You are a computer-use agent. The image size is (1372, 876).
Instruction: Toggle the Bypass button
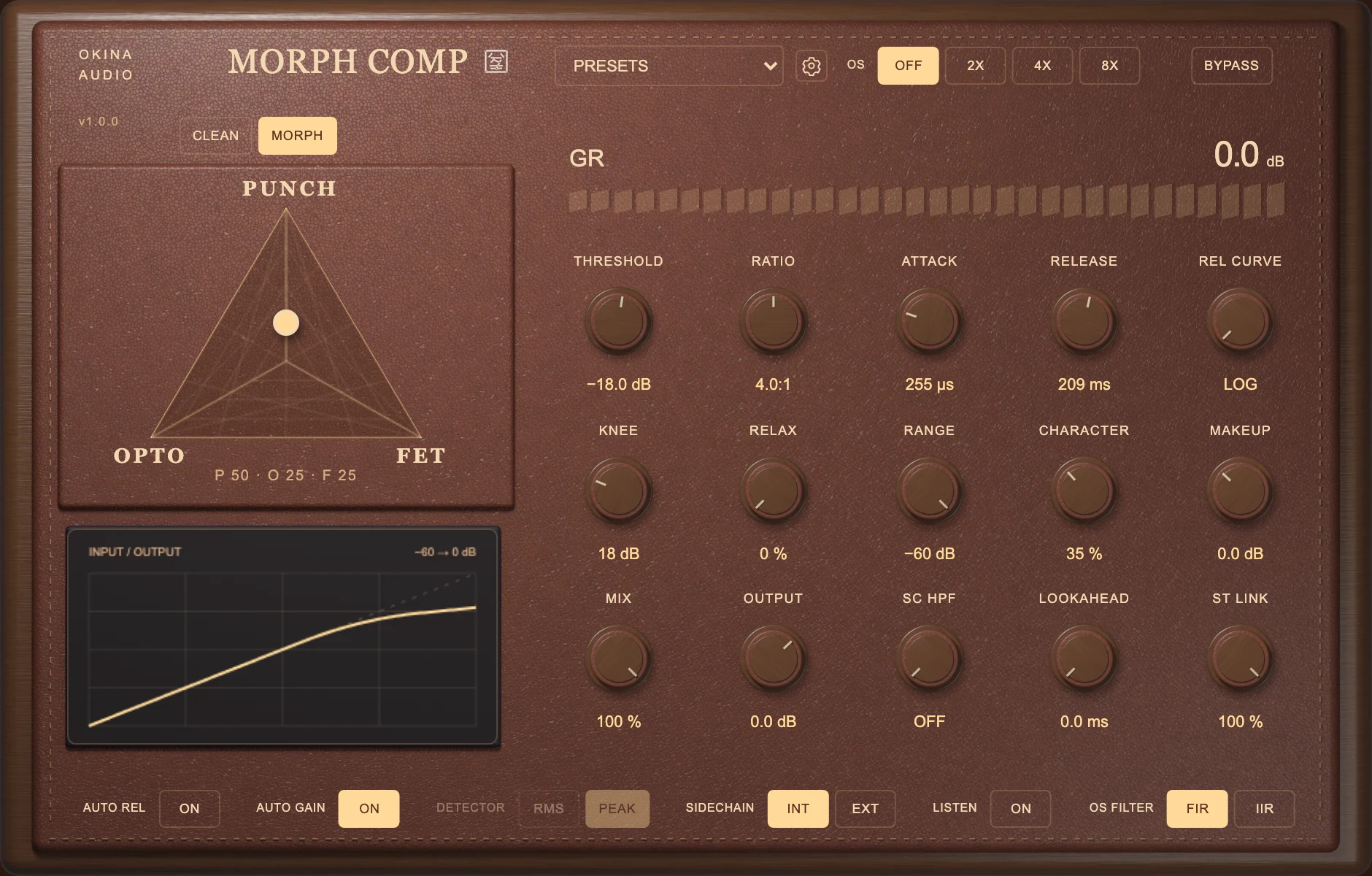tap(1231, 66)
